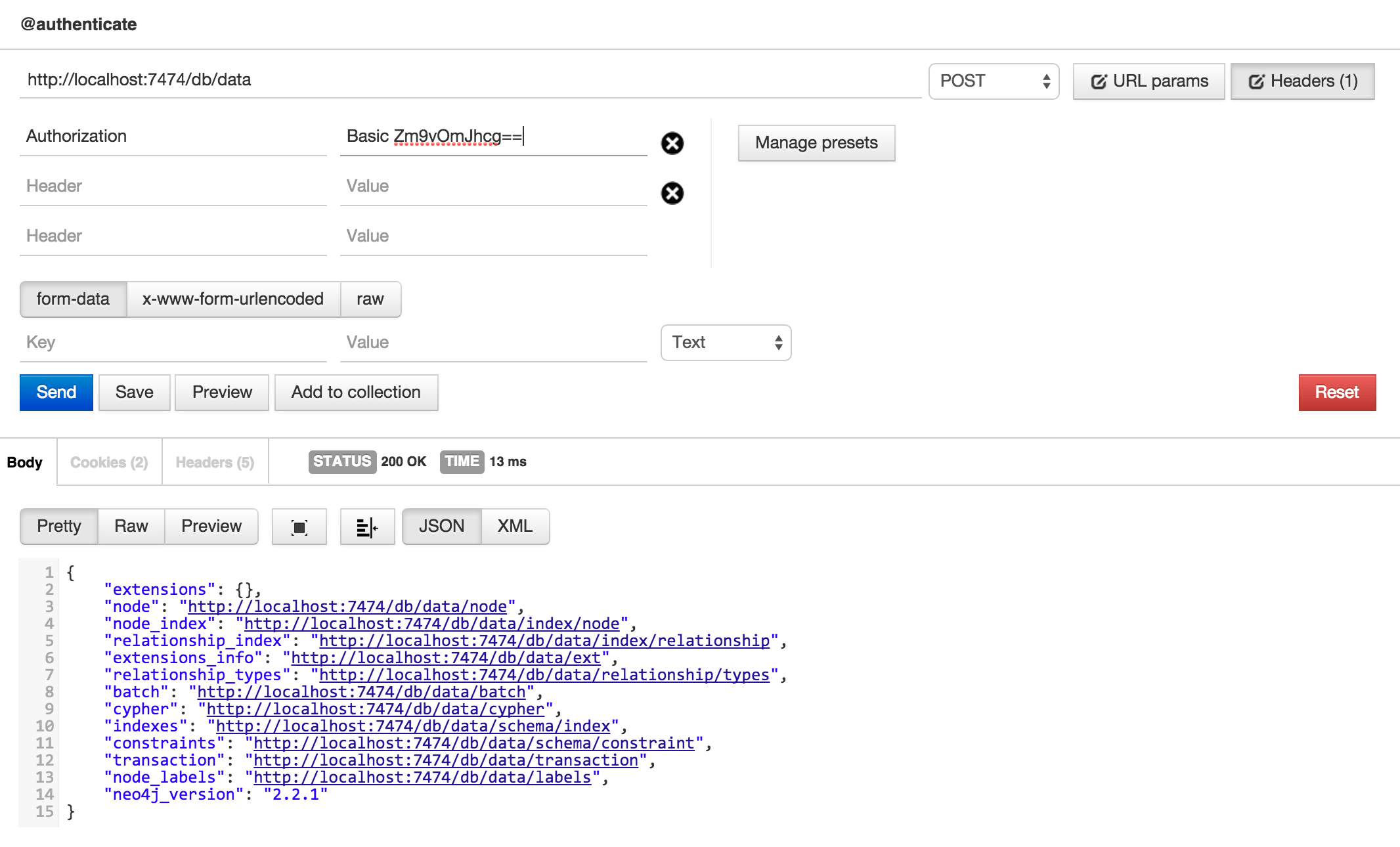This screenshot has height=847, width=1400.
Task: Click the line-wrap toggle icon
Action: [367, 527]
